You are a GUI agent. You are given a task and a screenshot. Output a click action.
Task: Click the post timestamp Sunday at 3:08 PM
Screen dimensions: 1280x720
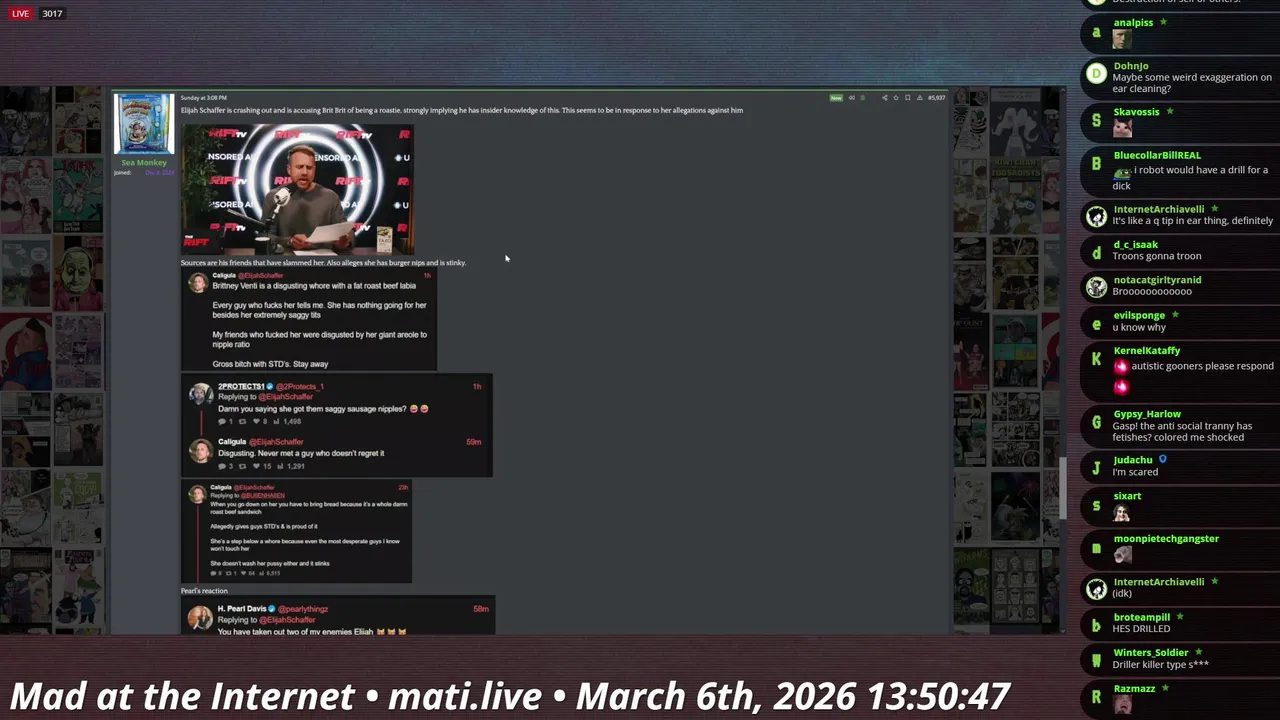point(204,98)
